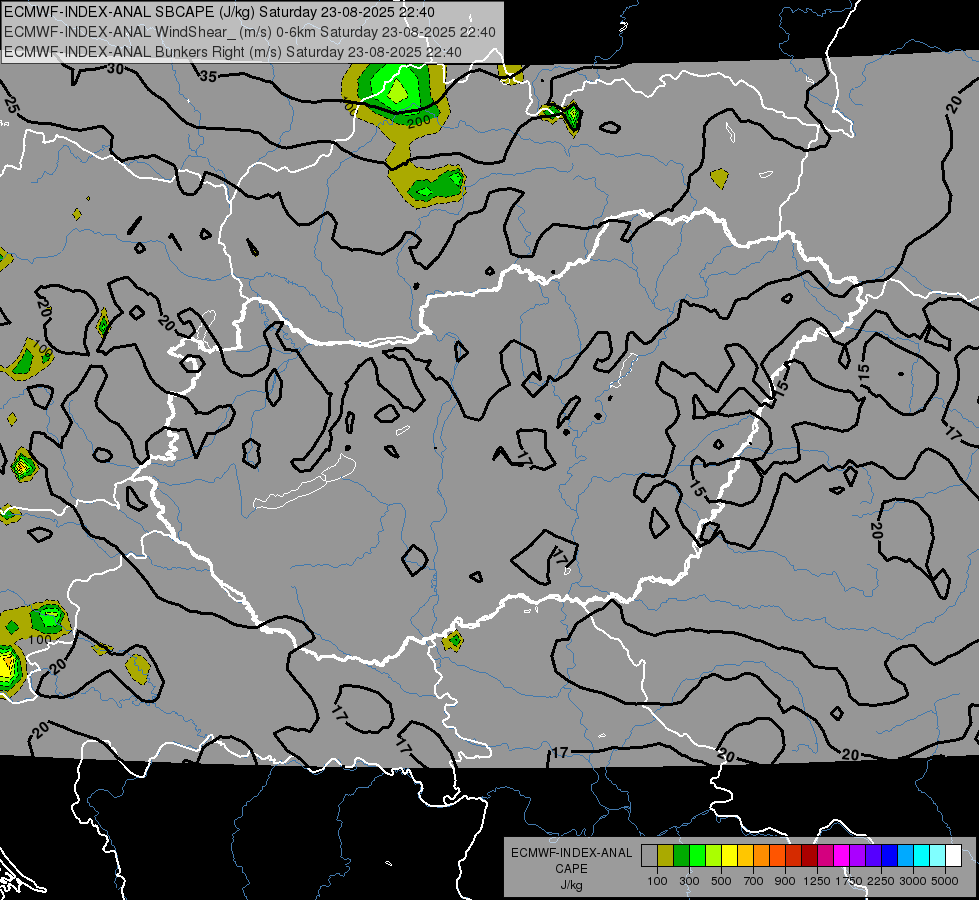
Task: Click the 5000 tick label in legend
Action: (945, 881)
